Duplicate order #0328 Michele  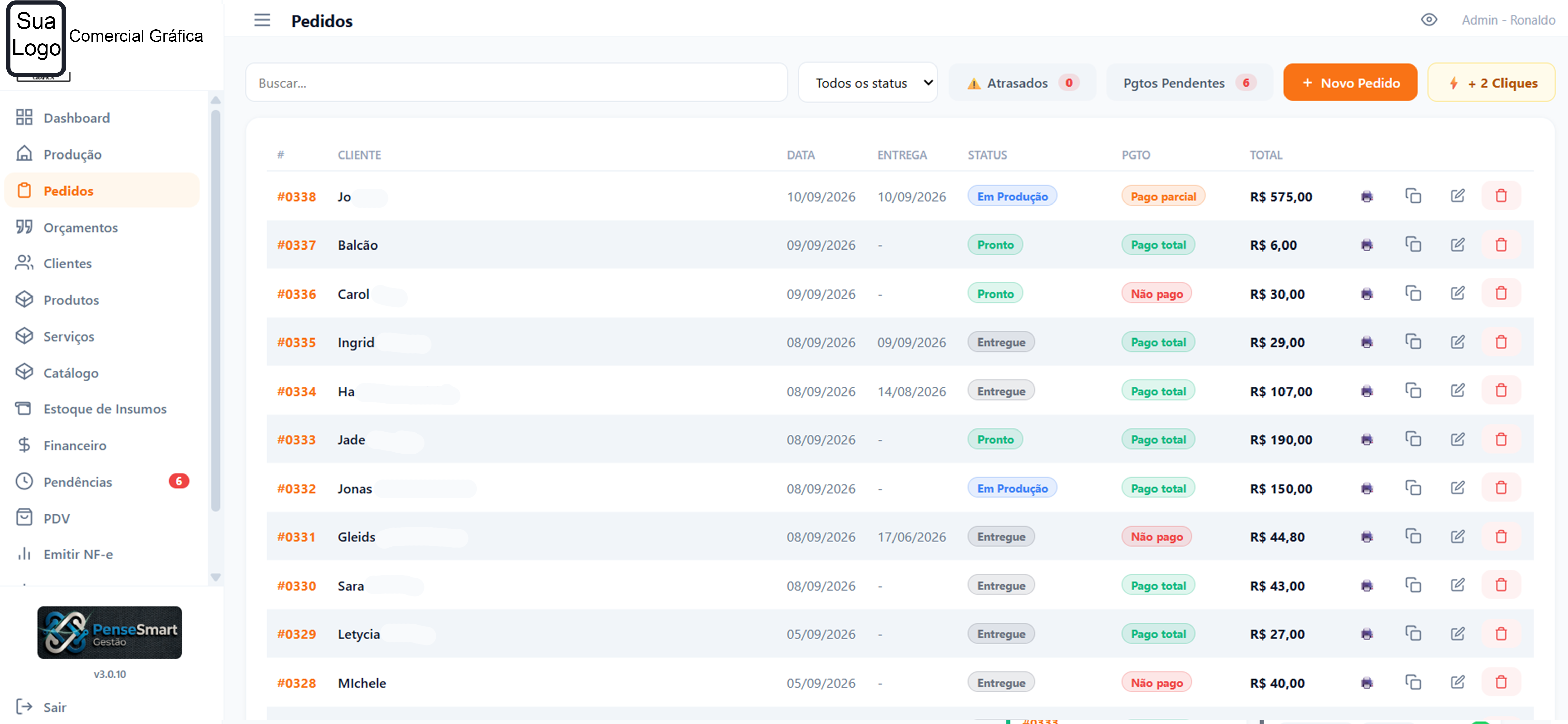(x=1413, y=683)
